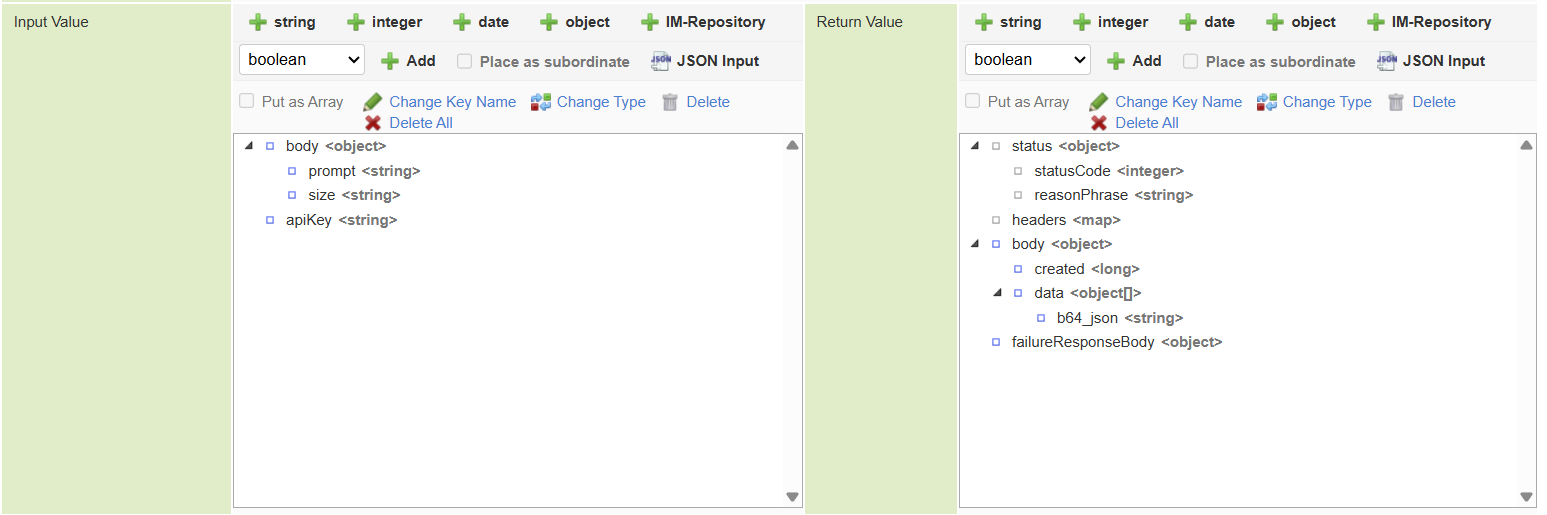Add a string type in Input Value panel
This screenshot has height=515, width=1547.
283,22
